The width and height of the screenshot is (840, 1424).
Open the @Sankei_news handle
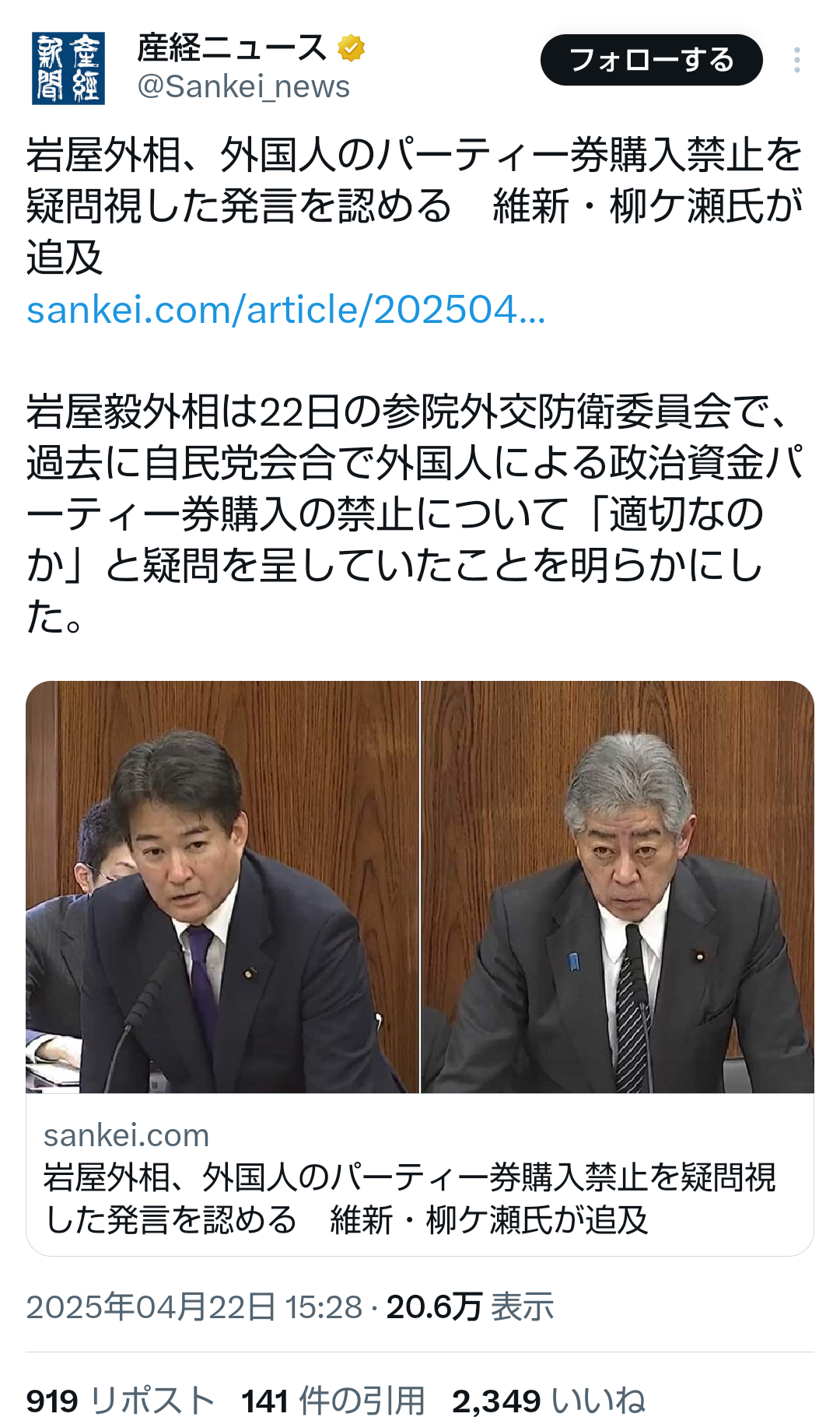[243, 86]
